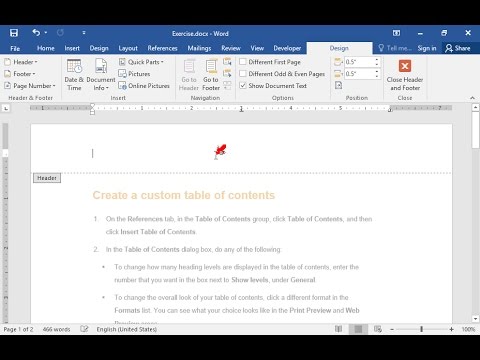The height and width of the screenshot is (360, 480).
Task: Click the Header from Top value field
Action: [x=359, y=62]
